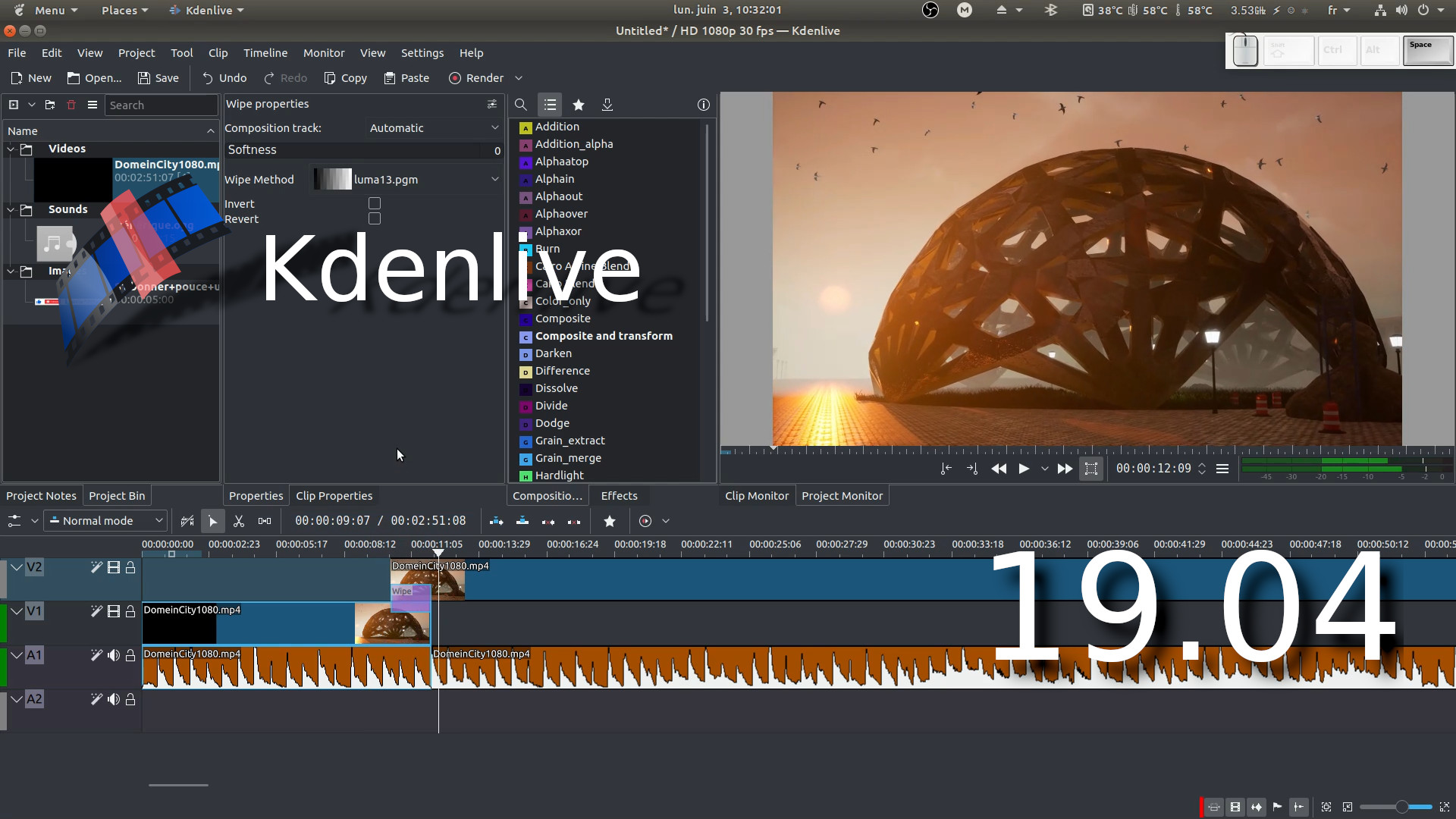Open the Timeline menu
The width and height of the screenshot is (1456, 819).
point(265,53)
